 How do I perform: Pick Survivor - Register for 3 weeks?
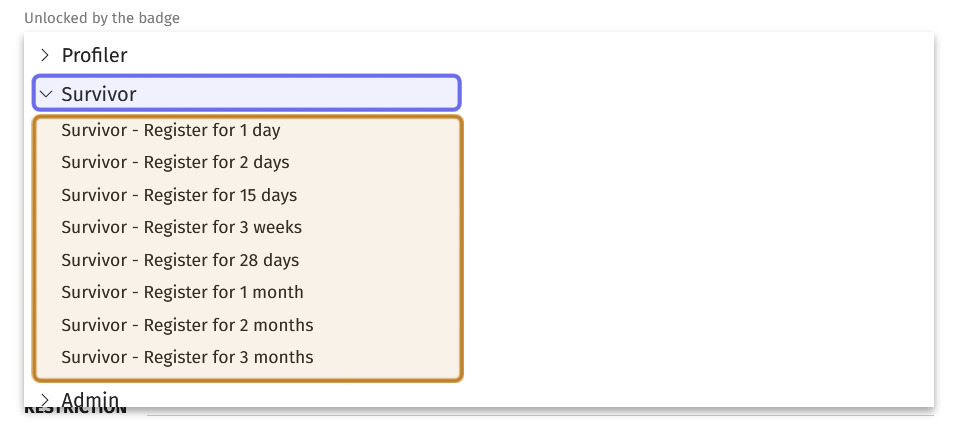pyautogui.click(x=182, y=227)
